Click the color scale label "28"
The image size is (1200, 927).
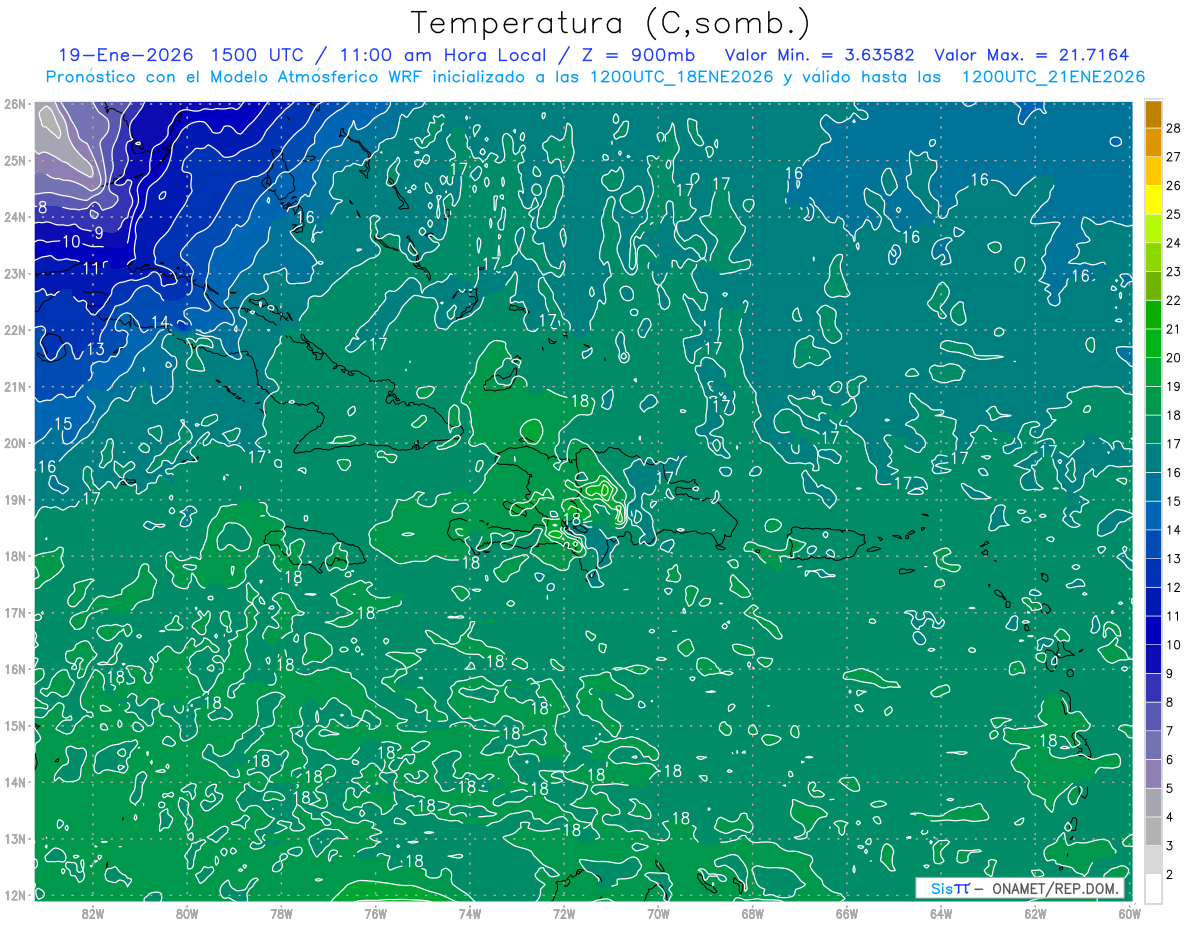tap(1174, 128)
